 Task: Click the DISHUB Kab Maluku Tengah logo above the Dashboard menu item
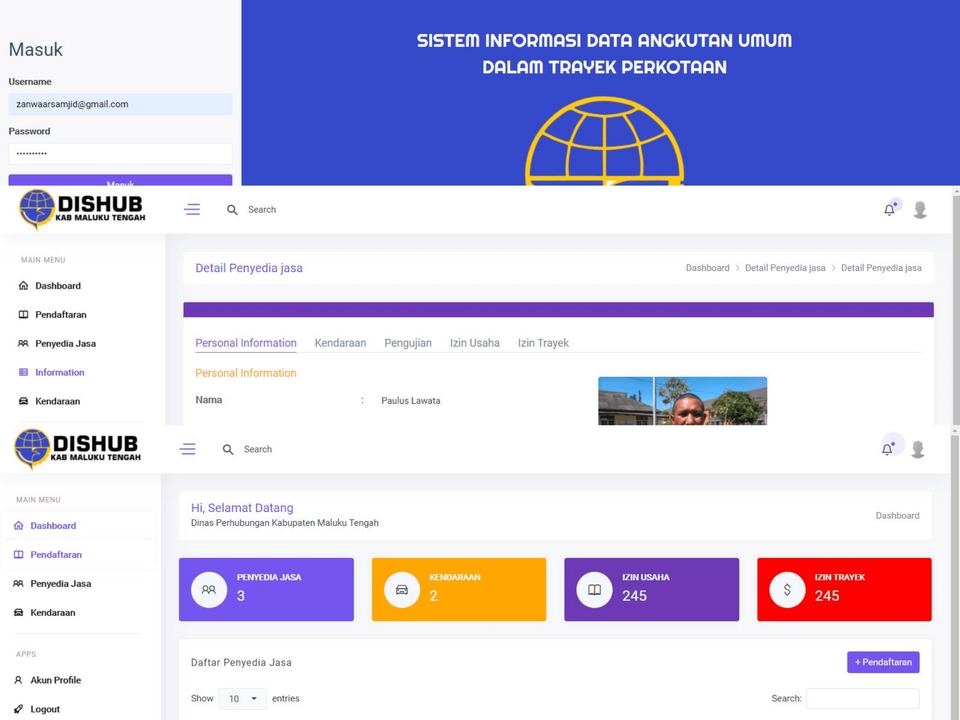pyautogui.click(x=78, y=449)
